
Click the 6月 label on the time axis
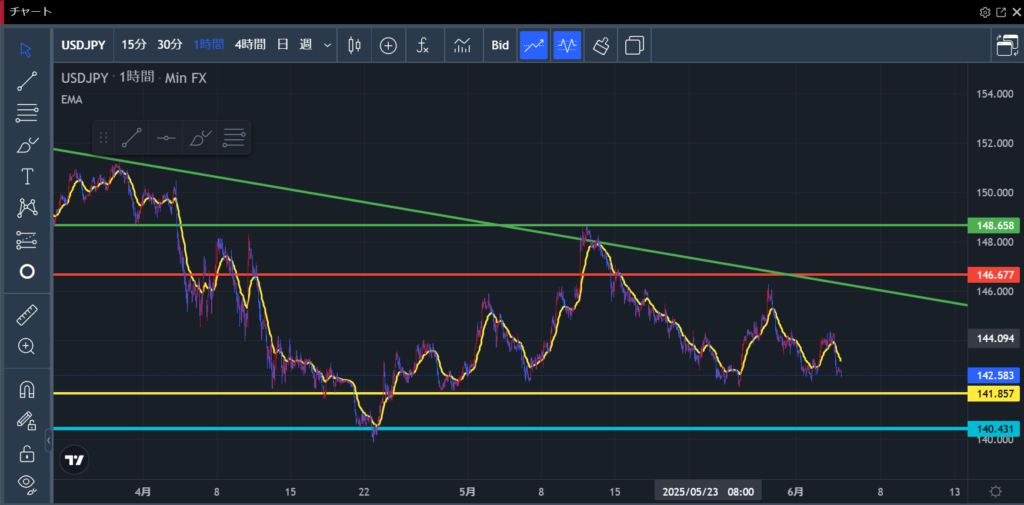point(796,491)
